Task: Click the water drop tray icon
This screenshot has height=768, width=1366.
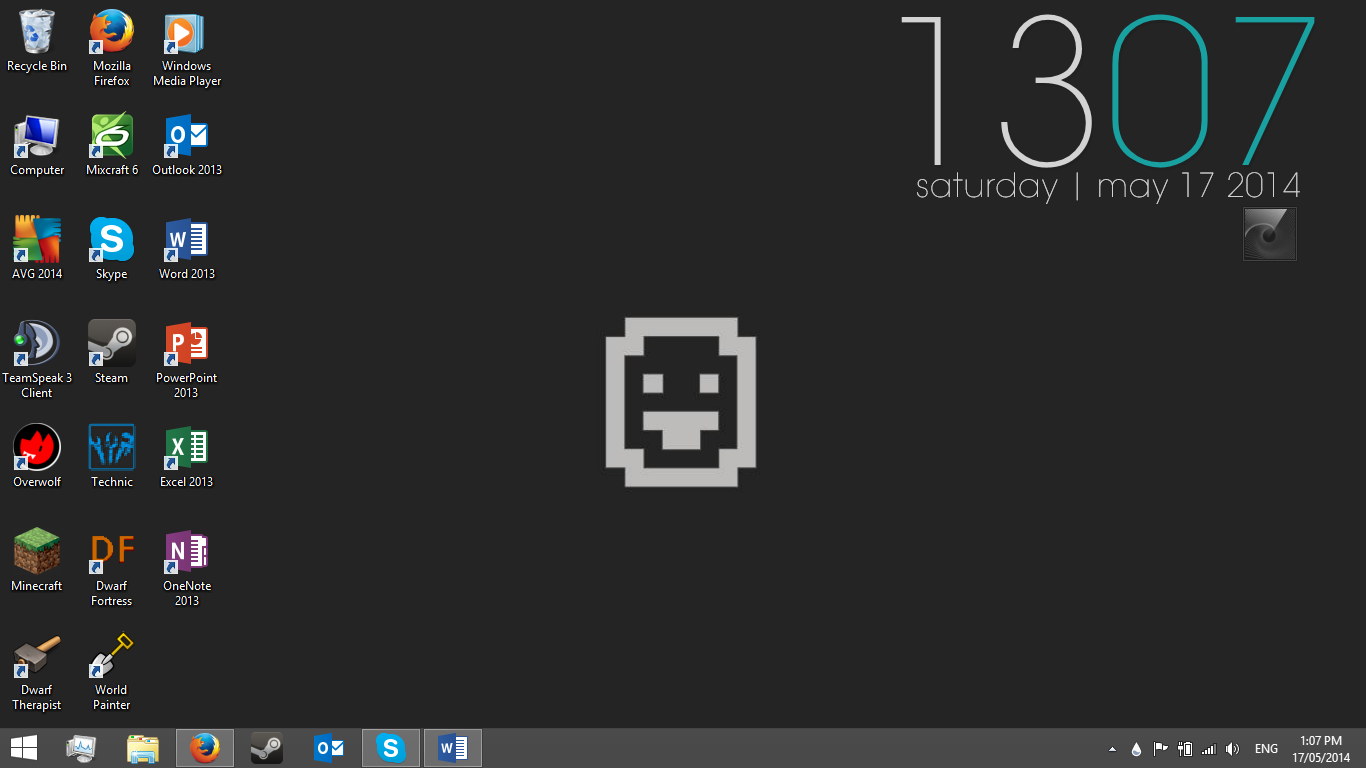Action: pyautogui.click(x=1137, y=749)
